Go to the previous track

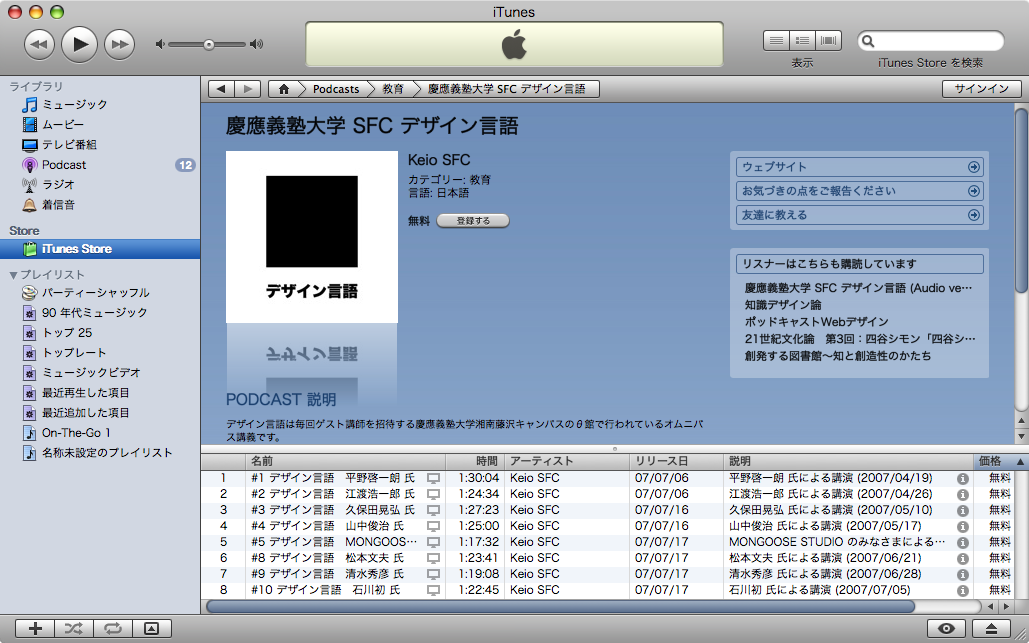tap(39, 44)
